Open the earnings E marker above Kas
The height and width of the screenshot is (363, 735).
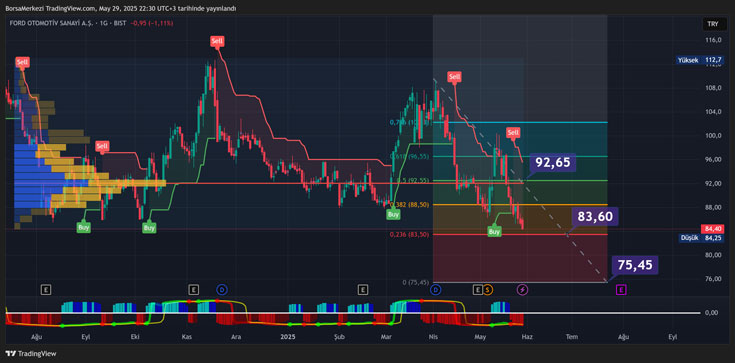(193, 290)
